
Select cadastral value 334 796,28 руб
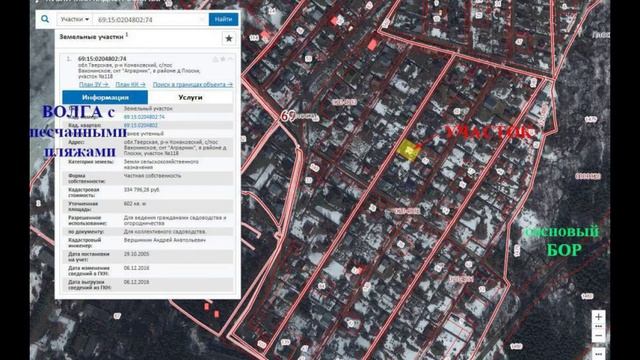[x=141, y=190]
